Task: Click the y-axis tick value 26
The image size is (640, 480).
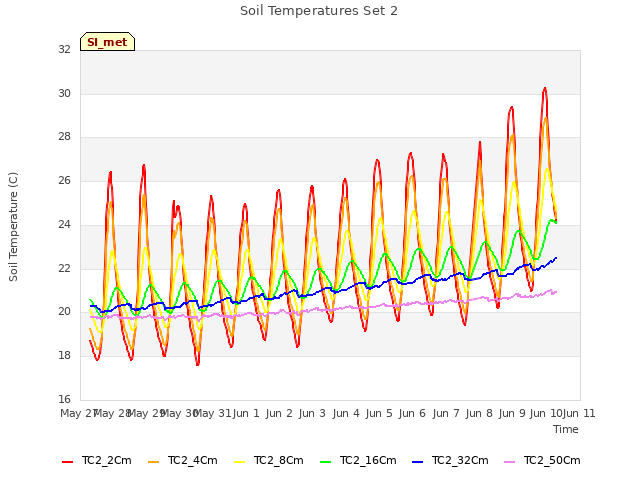Action: click(64, 180)
